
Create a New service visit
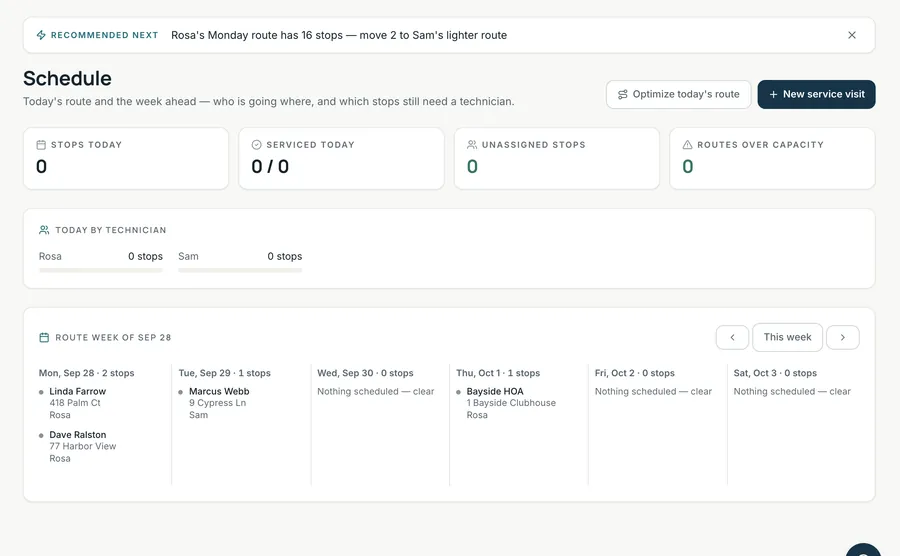click(x=816, y=94)
